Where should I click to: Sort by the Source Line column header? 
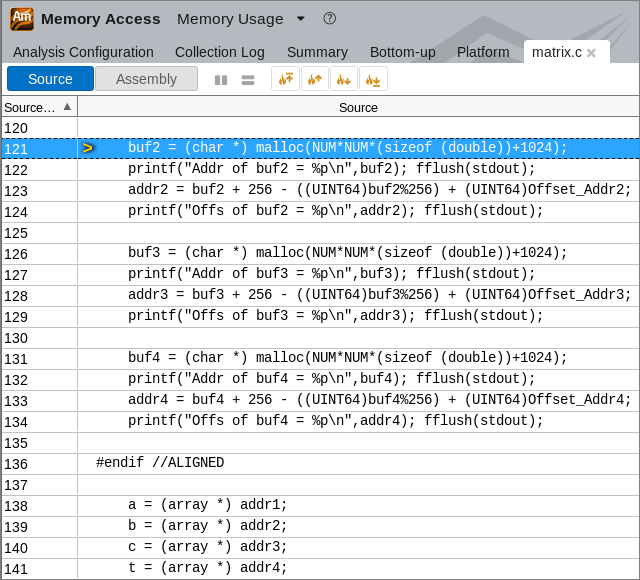point(38,107)
